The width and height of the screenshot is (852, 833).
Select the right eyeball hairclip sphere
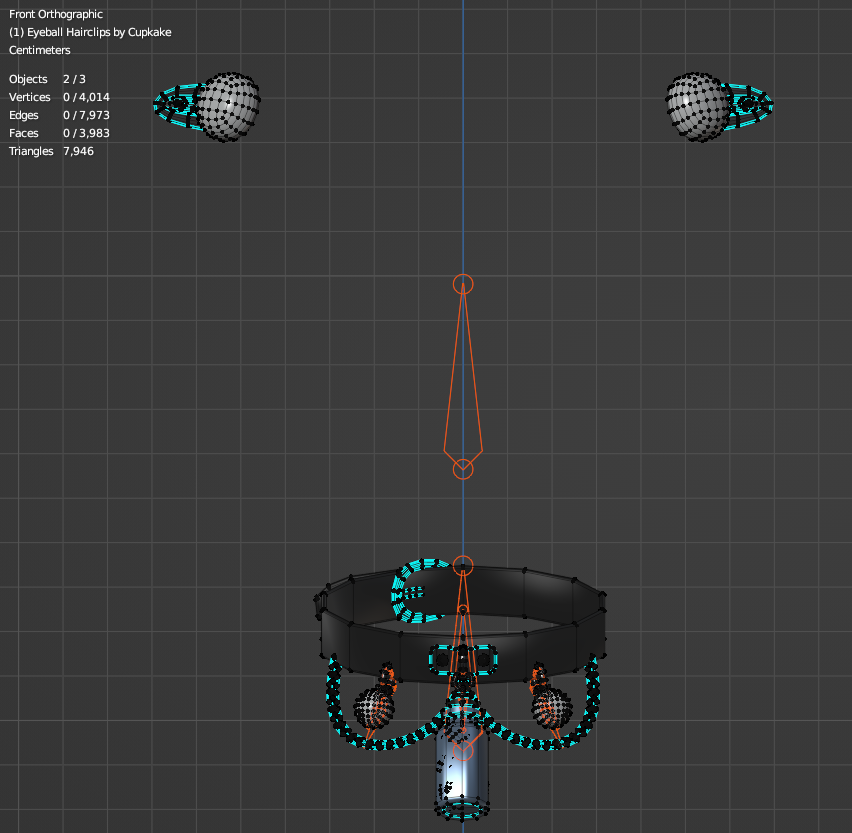click(x=698, y=107)
